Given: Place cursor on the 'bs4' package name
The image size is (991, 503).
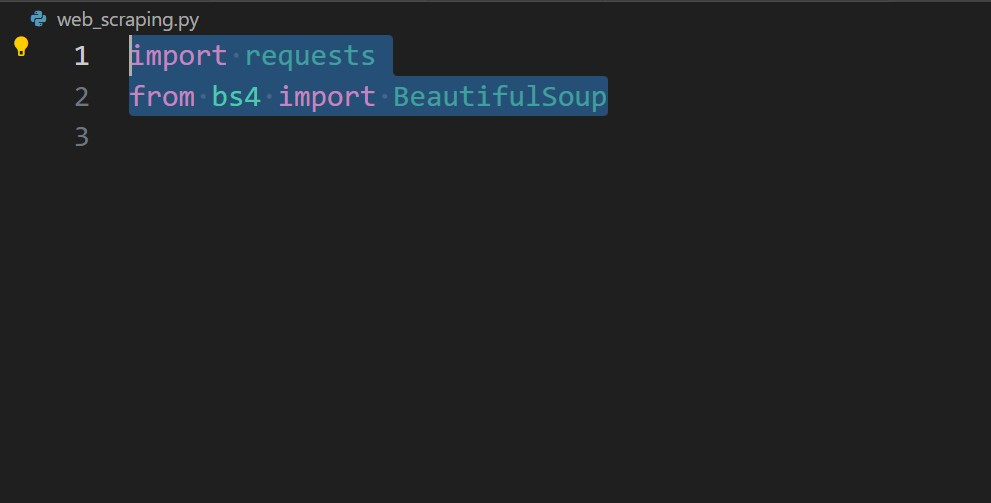Looking at the screenshot, I should point(236,97).
